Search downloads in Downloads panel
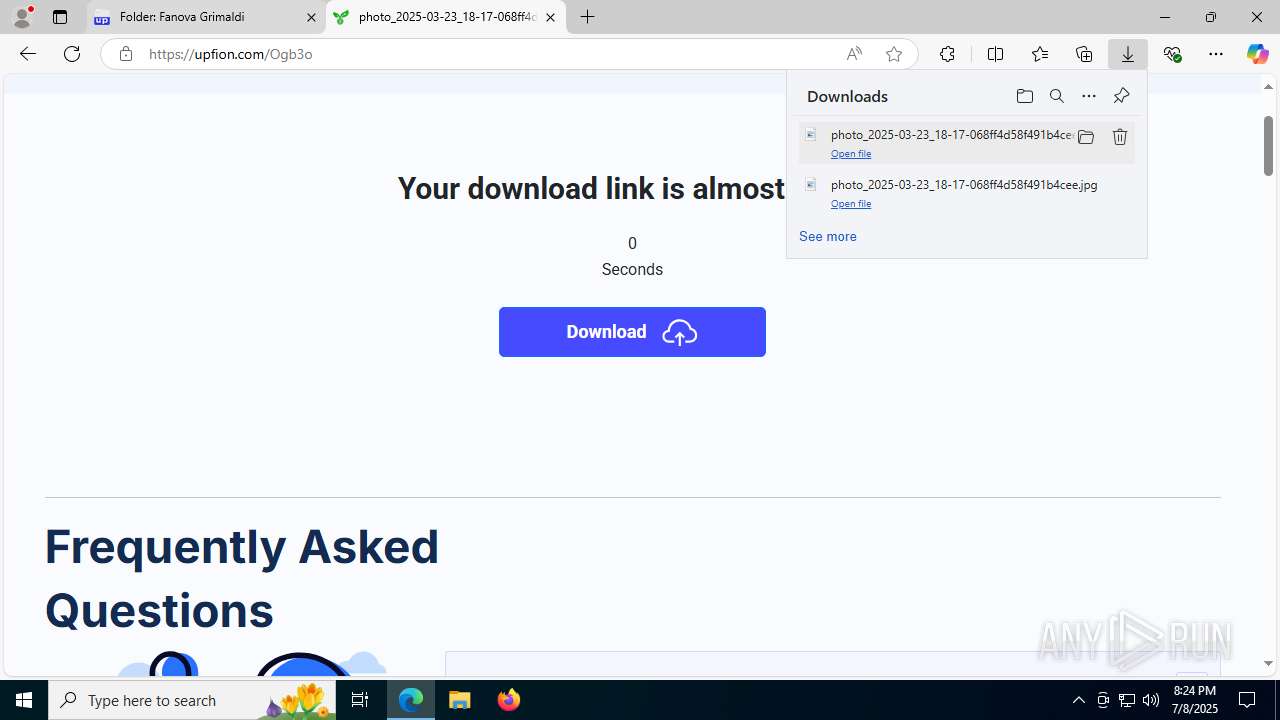The height and width of the screenshot is (720, 1280). pos(1057,96)
